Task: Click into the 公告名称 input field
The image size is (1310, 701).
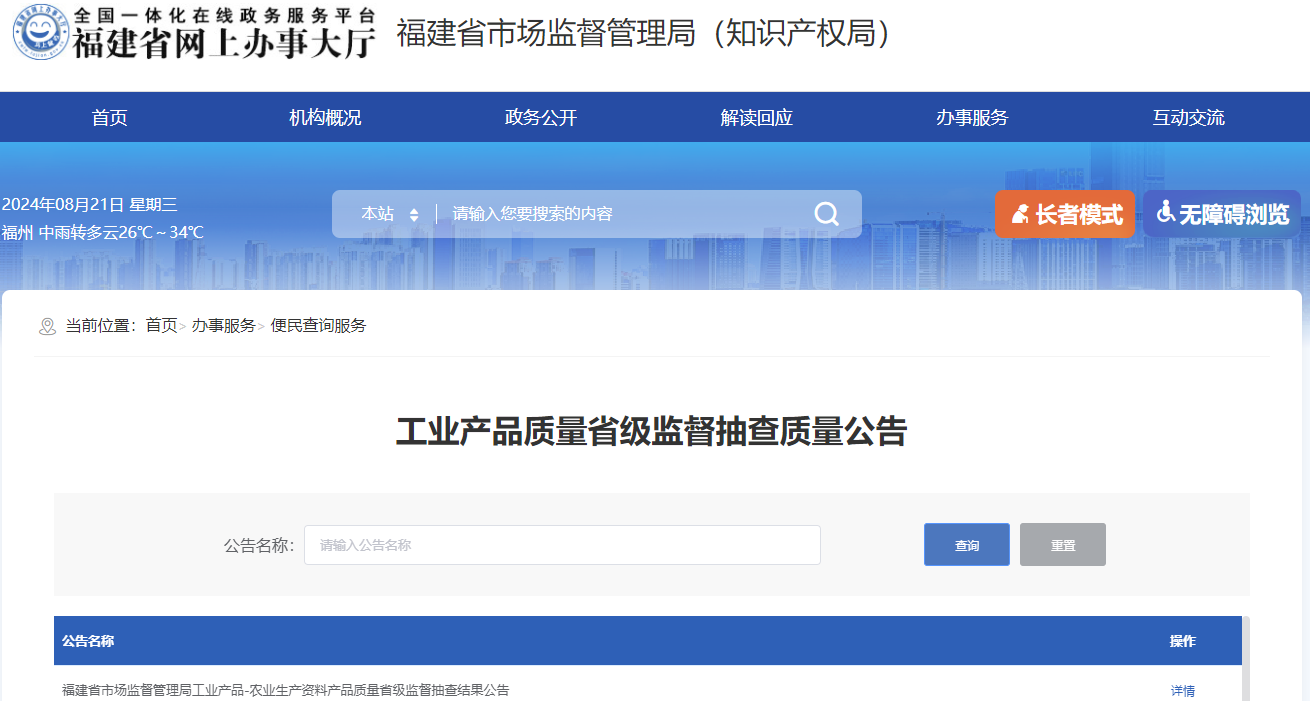Action: point(562,545)
